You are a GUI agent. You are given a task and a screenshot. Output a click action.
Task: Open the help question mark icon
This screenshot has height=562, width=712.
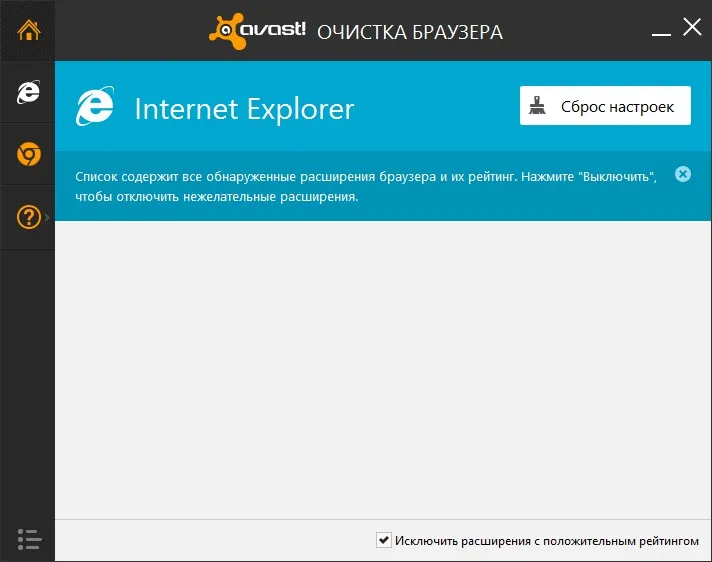coord(29,217)
